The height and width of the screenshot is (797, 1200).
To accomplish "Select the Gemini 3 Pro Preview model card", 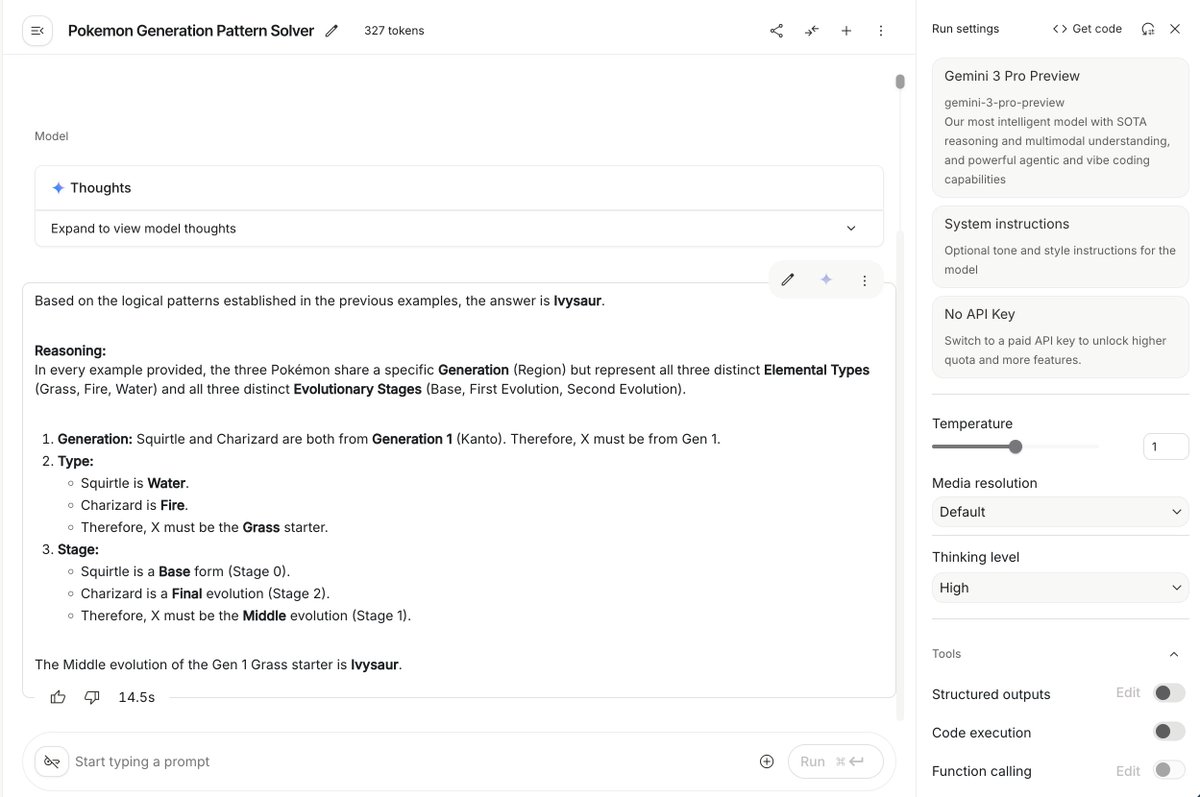I will click(1060, 127).
